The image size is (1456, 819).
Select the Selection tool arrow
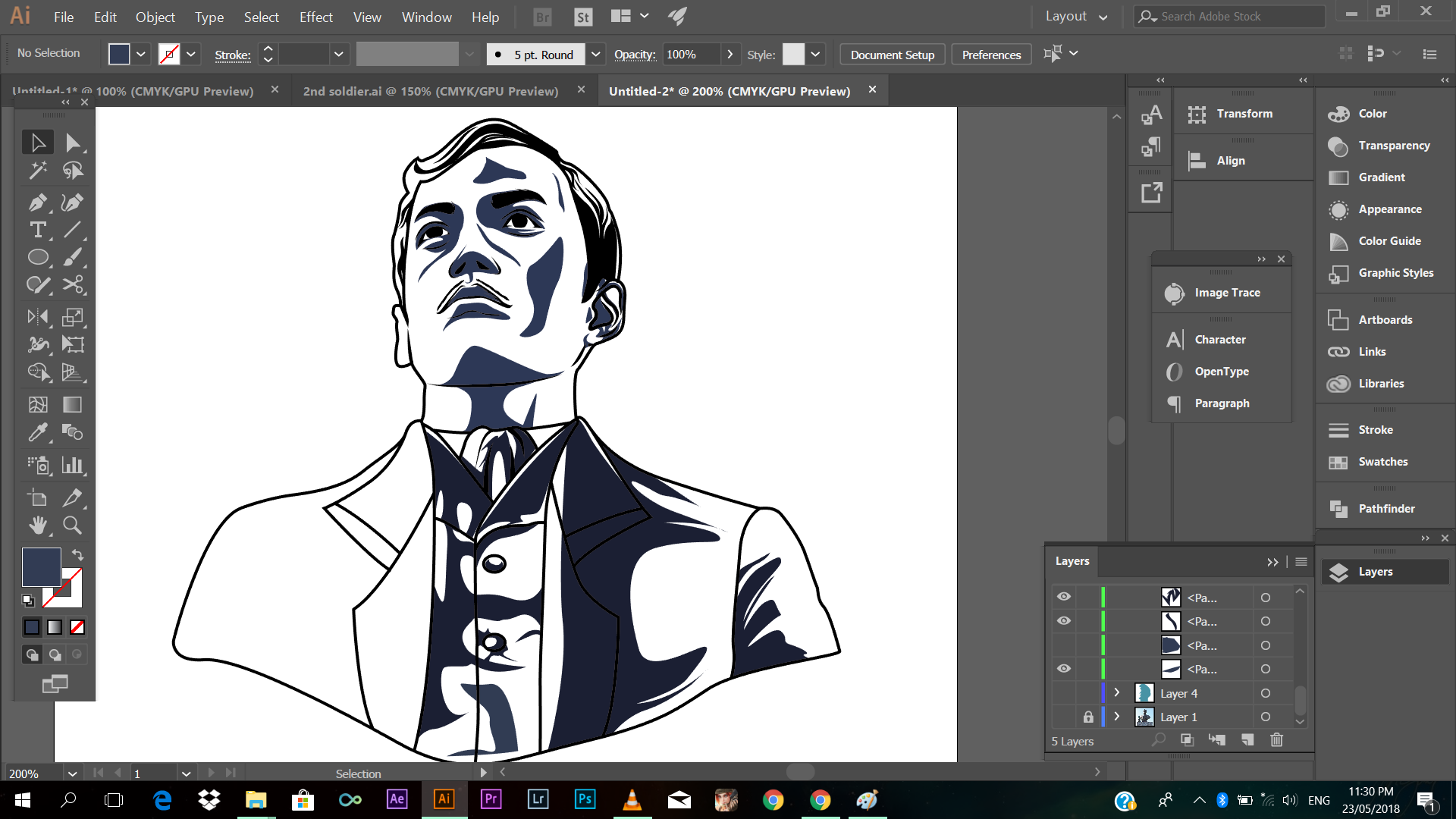(37, 143)
